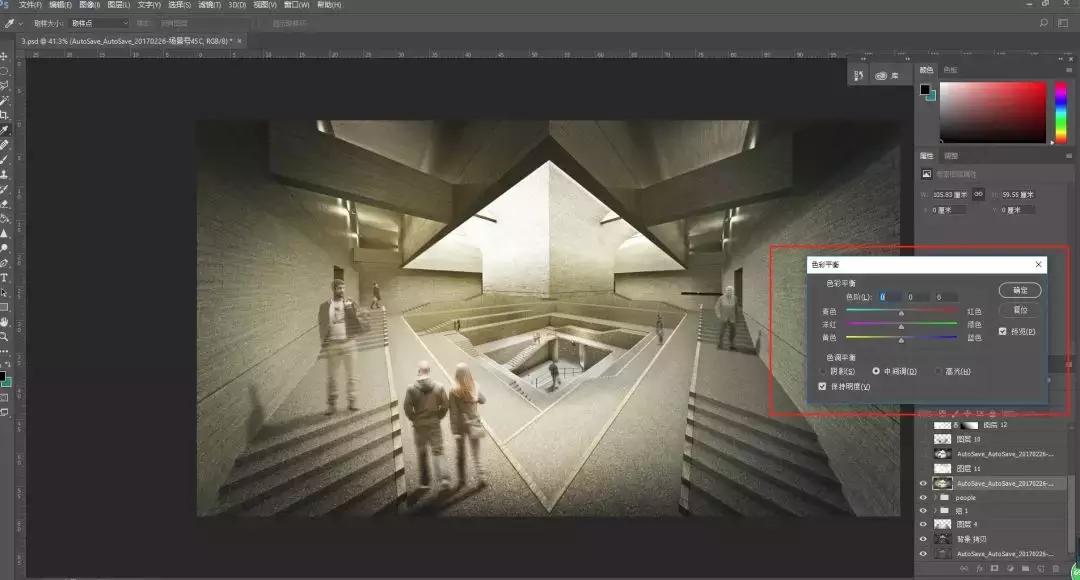Open the 取样点 sample size dropdown

[99, 23]
